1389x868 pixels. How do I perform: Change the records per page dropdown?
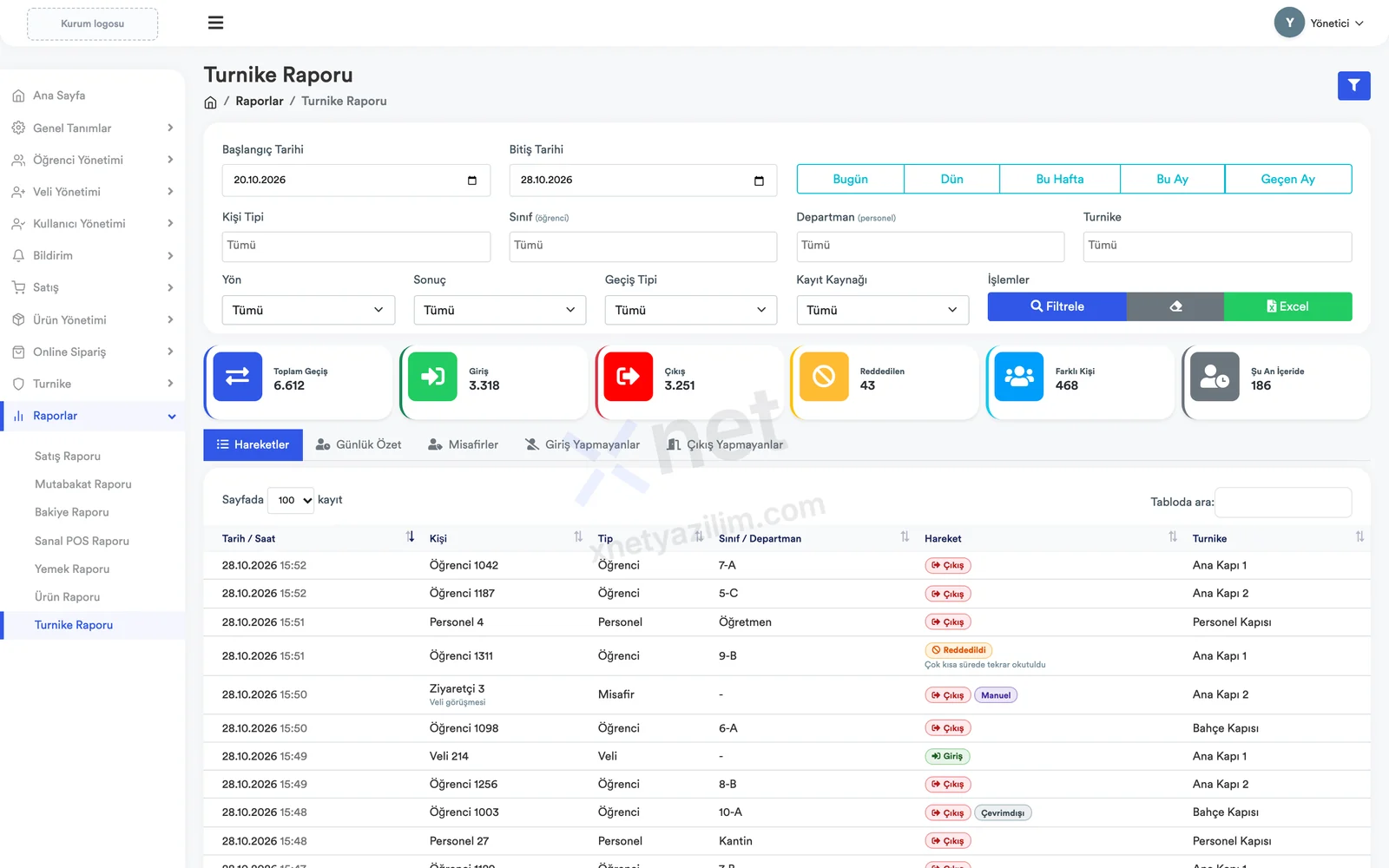click(291, 500)
